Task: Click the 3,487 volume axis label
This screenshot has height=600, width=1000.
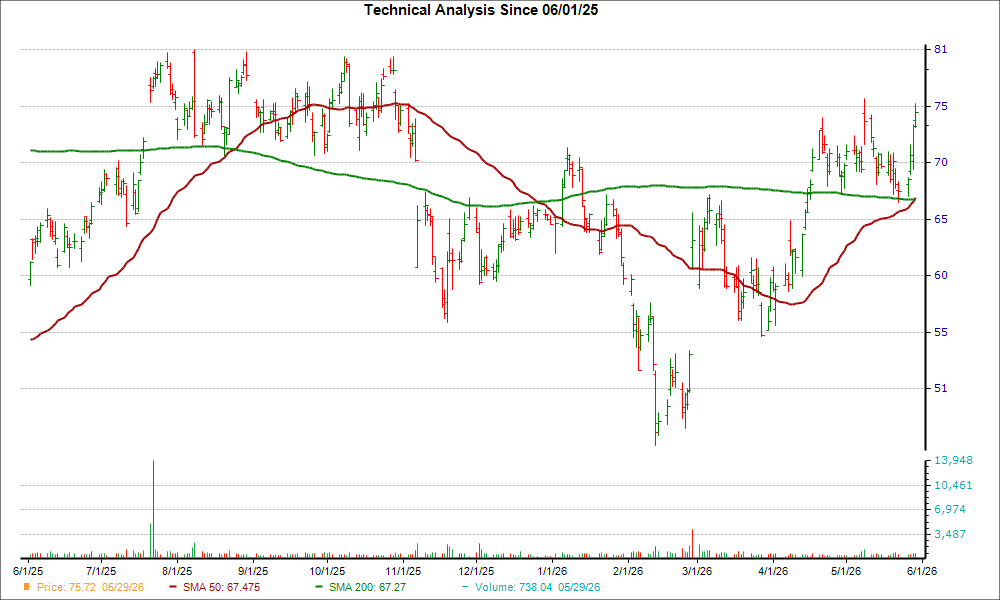Action: point(950,534)
